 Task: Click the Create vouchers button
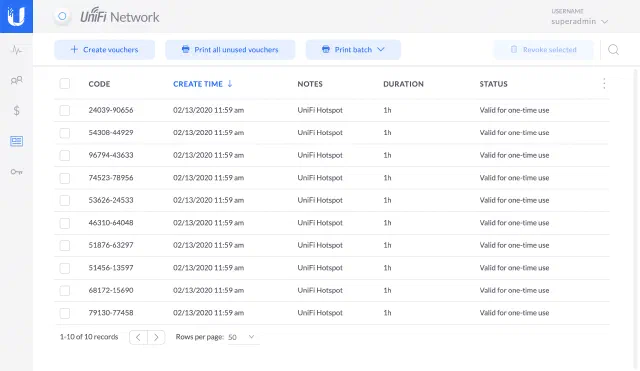coord(104,50)
